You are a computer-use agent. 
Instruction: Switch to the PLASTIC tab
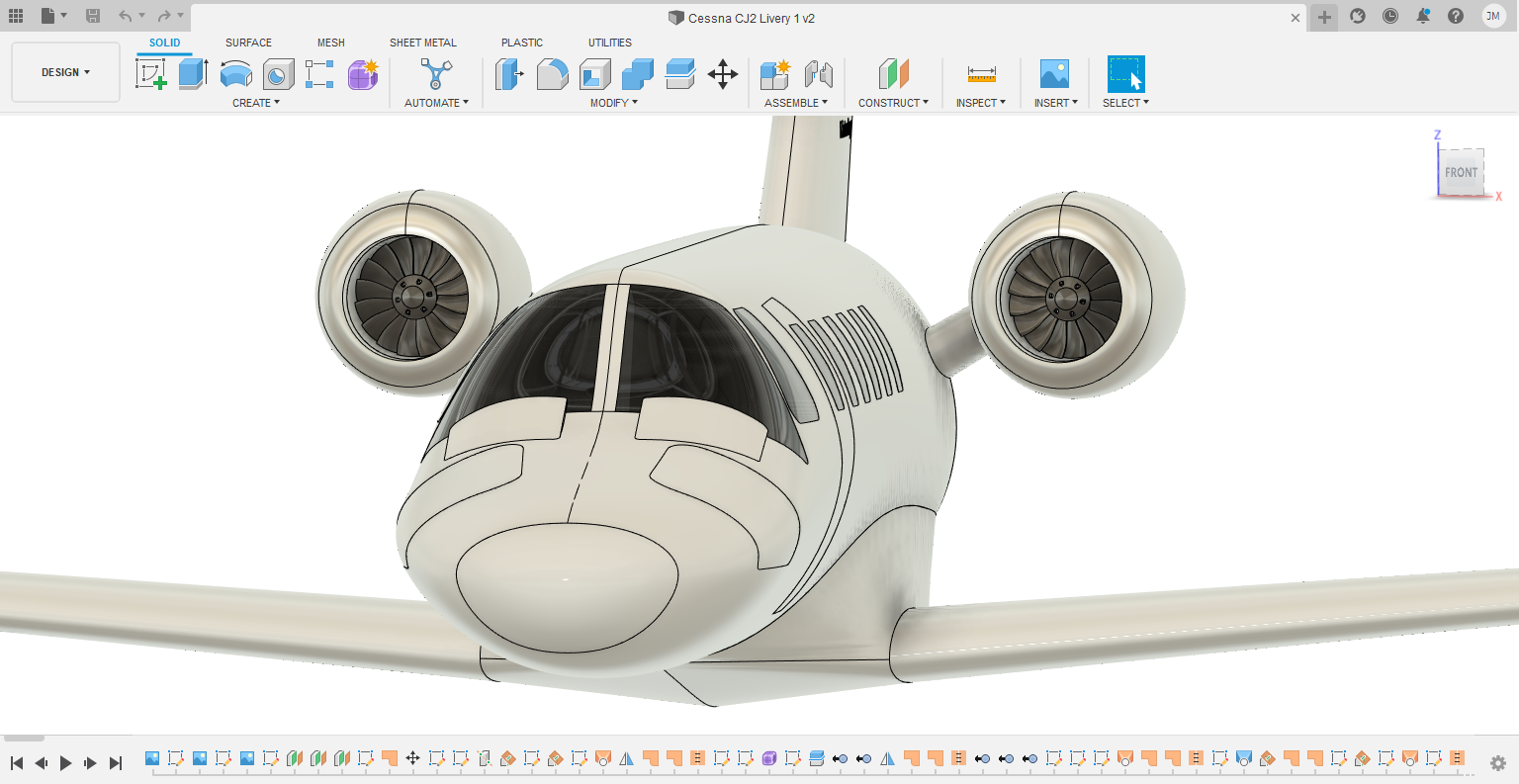coord(522,43)
